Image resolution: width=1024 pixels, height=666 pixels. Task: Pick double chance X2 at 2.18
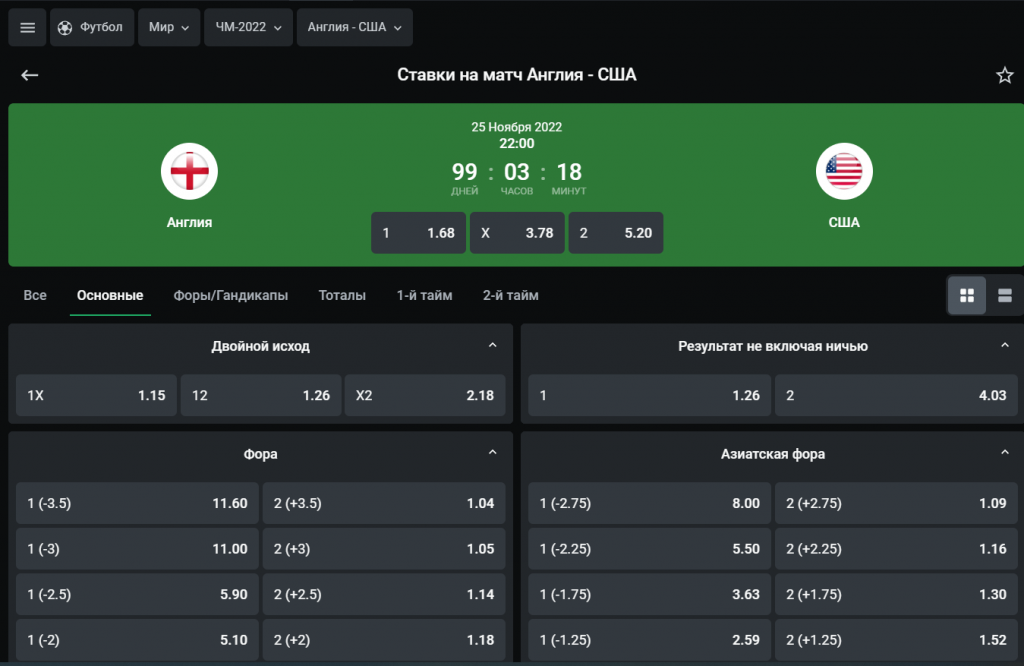click(x=425, y=396)
